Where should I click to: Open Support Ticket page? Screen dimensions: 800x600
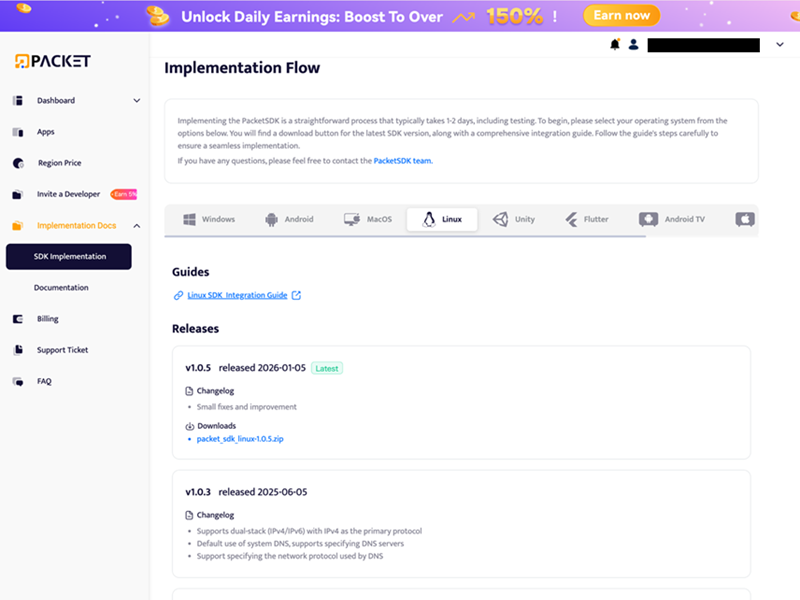pos(62,350)
